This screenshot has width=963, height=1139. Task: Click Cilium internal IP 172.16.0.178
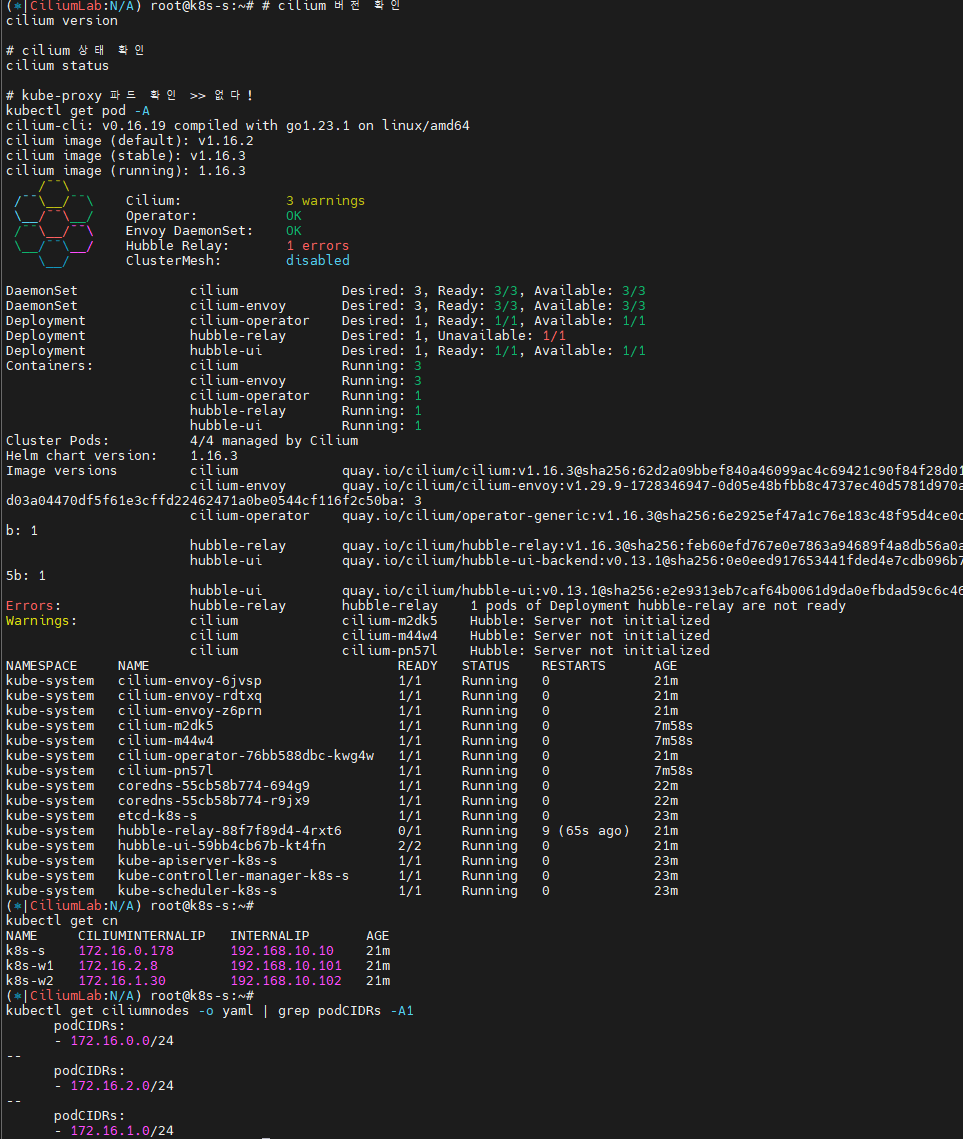click(x=125, y=951)
